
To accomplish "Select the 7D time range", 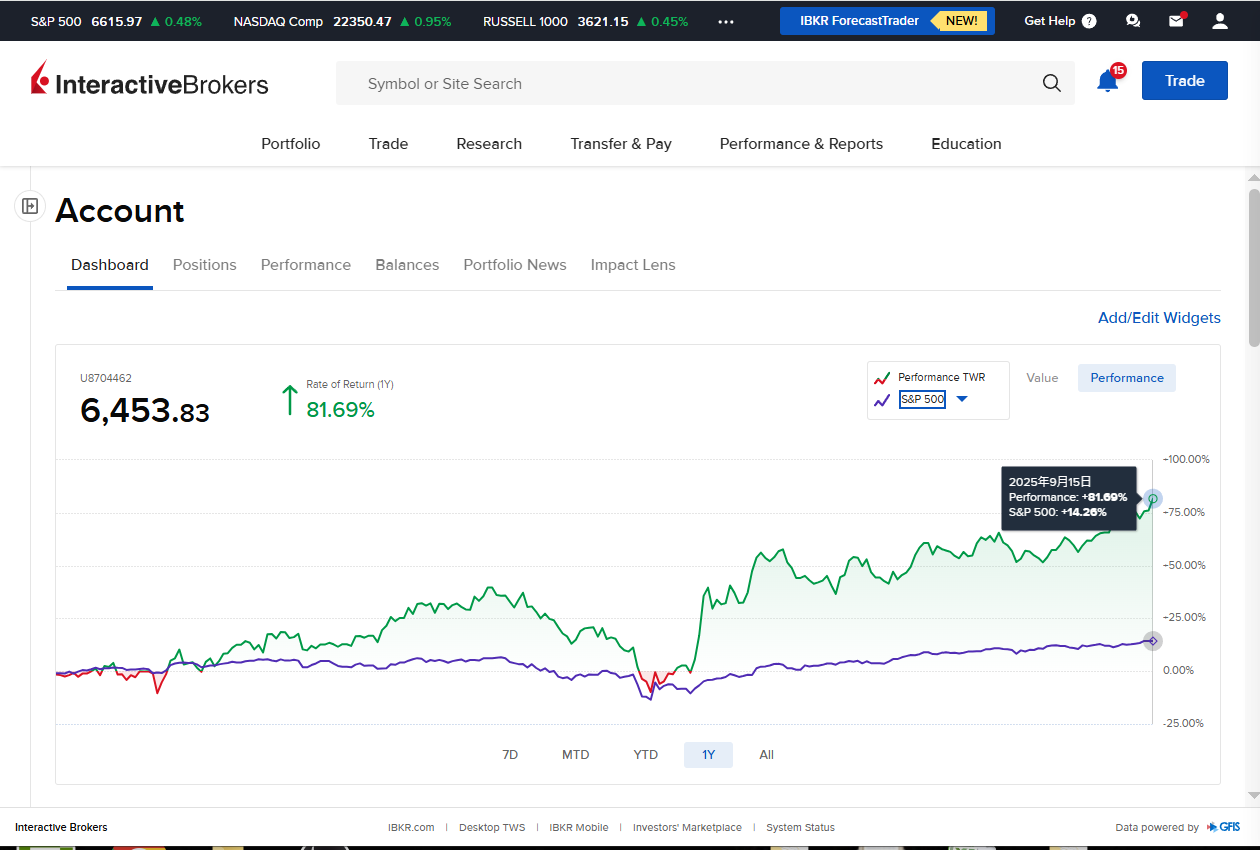I will (510, 755).
